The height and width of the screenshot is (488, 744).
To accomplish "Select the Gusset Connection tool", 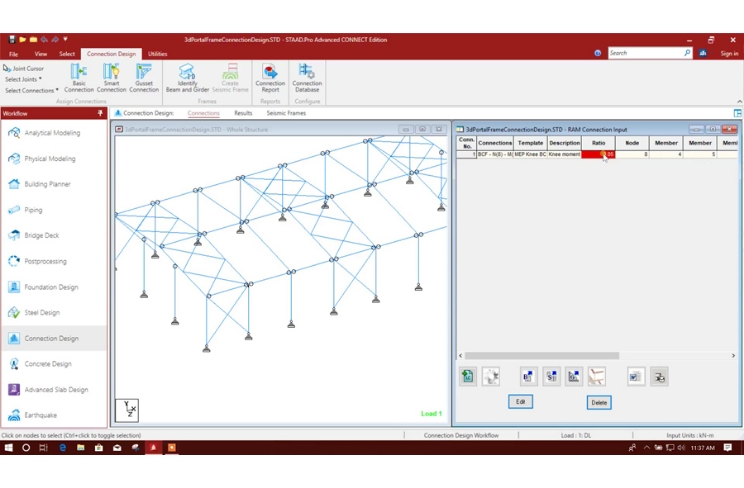I will (144, 78).
